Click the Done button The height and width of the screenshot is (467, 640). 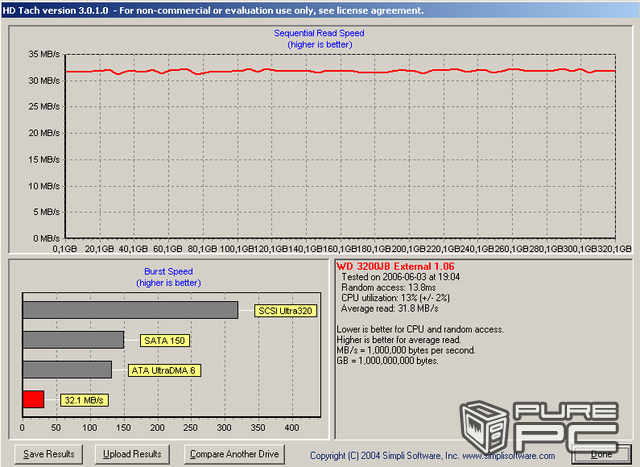(601, 454)
